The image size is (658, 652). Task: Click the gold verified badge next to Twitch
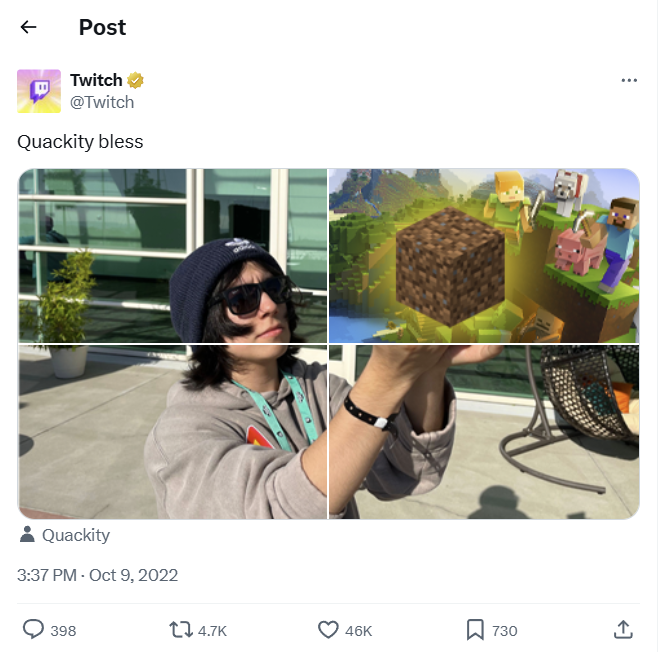click(x=135, y=80)
